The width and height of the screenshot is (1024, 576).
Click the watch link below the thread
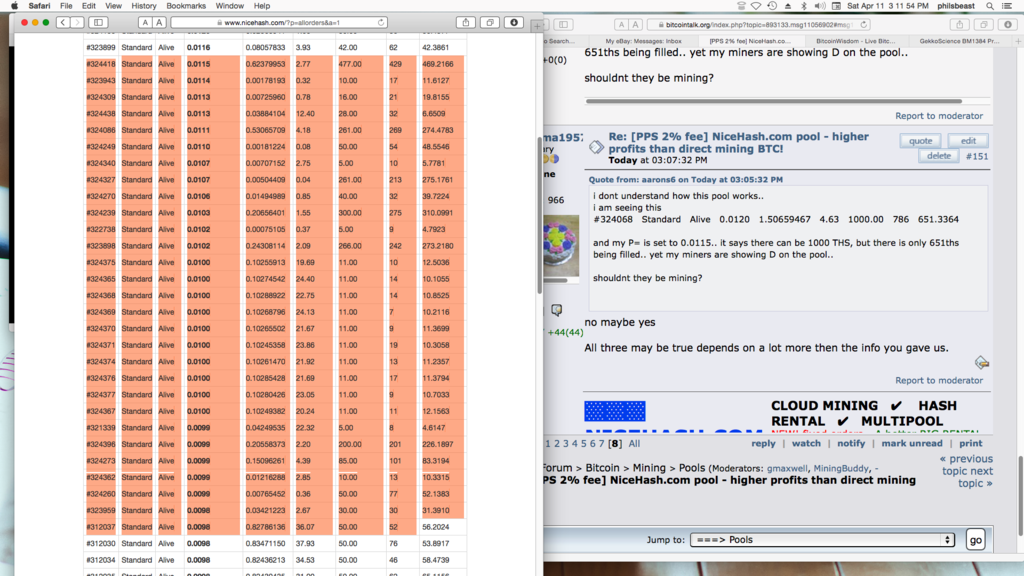click(806, 443)
